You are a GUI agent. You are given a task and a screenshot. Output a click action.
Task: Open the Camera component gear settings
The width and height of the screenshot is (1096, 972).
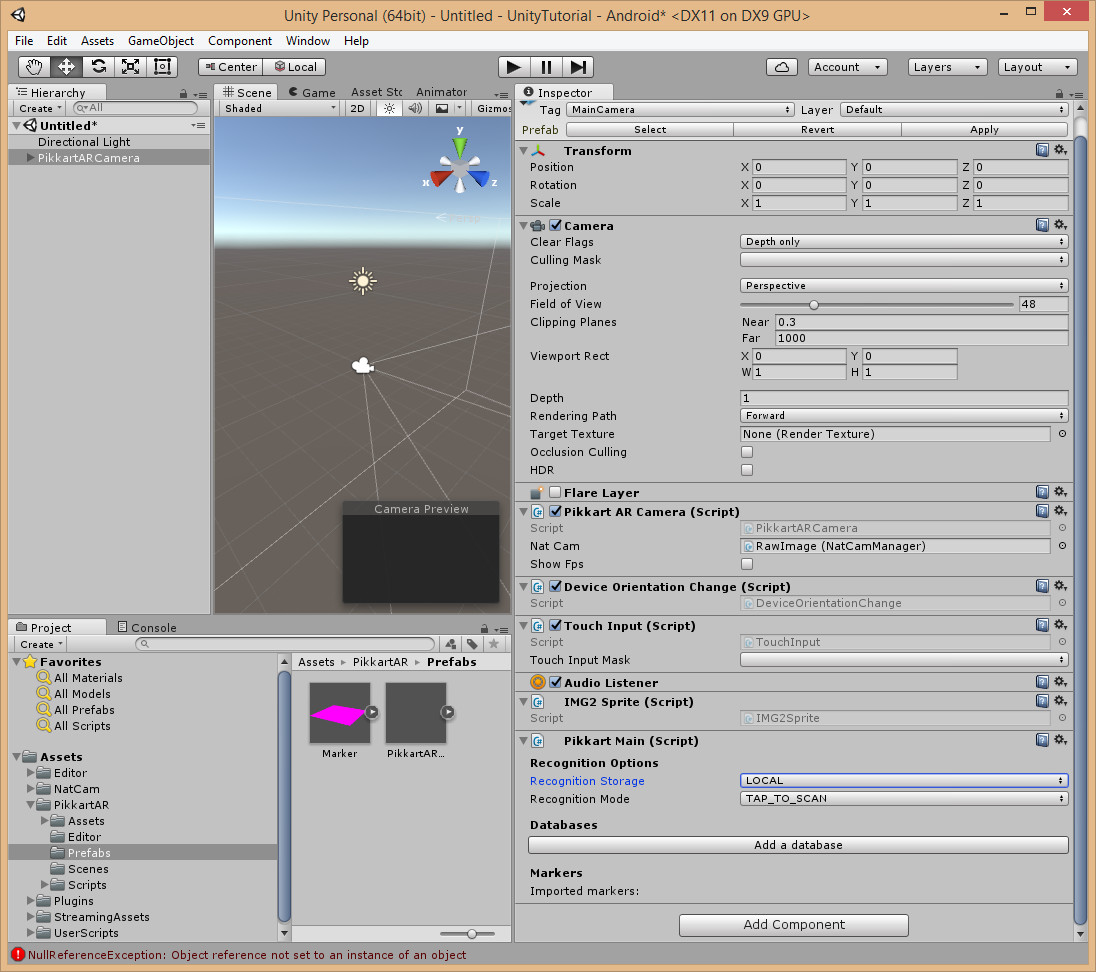[1060, 226]
